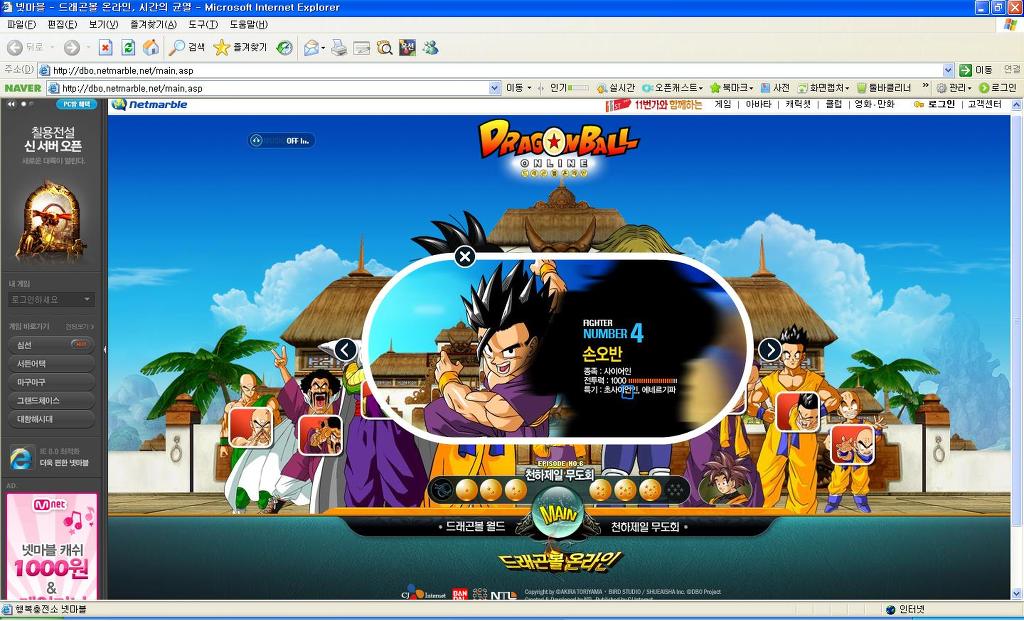
Task: Open the 도구 menu in menu bar
Action: (x=203, y=24)
